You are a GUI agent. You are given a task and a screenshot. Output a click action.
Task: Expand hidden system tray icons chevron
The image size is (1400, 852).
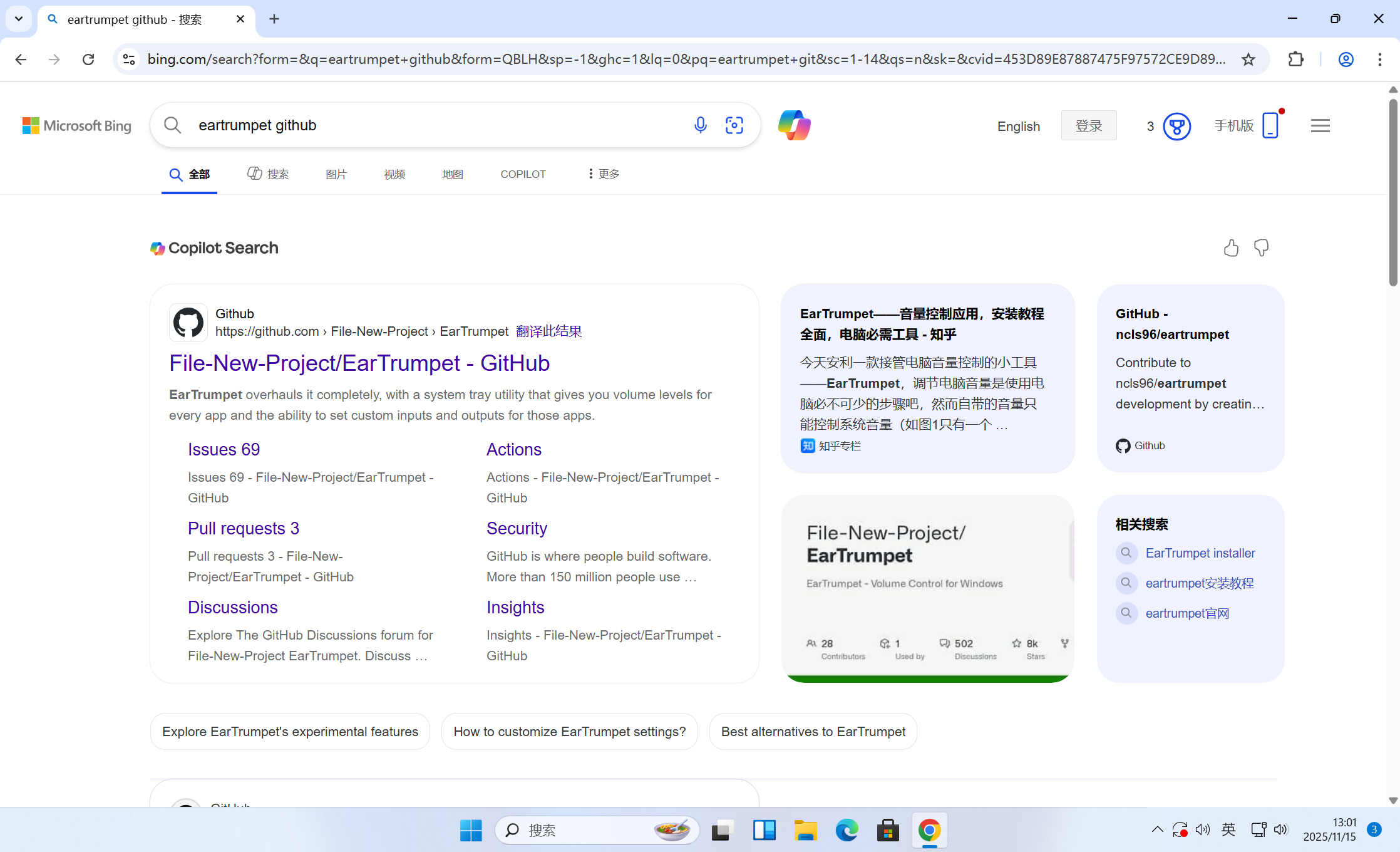click(x=1157, y=830)
